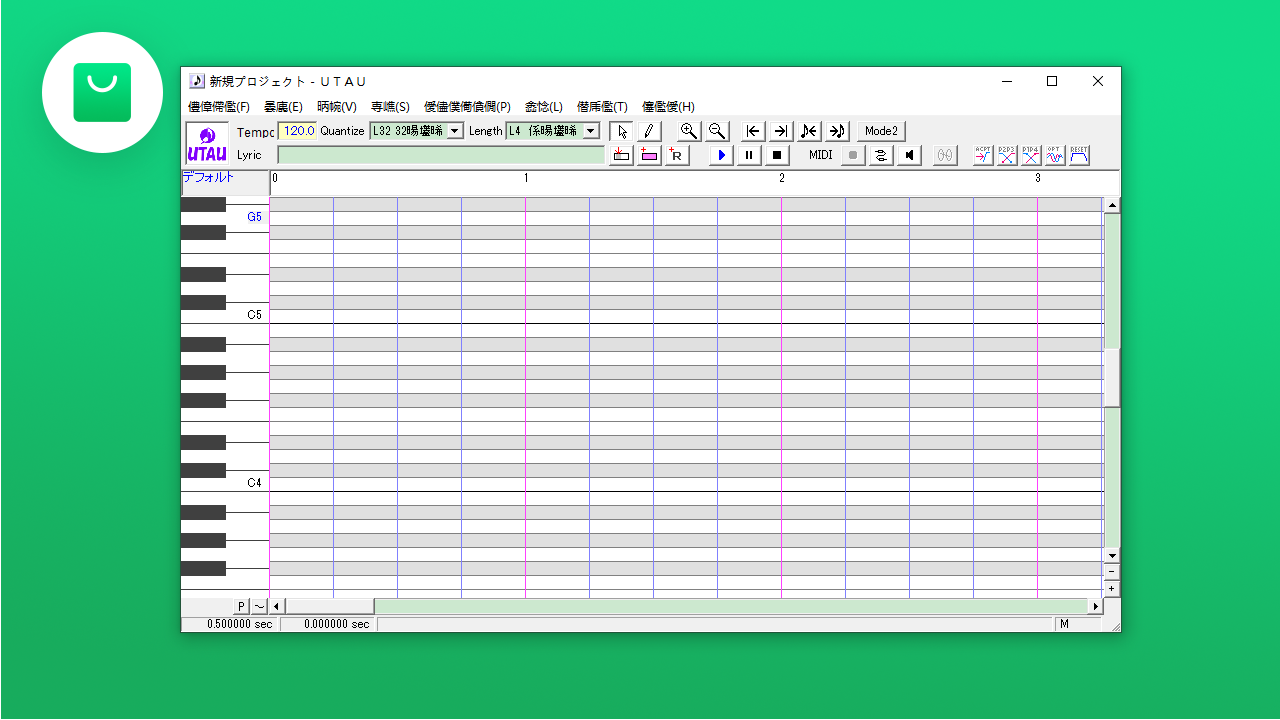The width and height of the screenshot is (1280, 720).
Task: Select the arrow pointer tool
Action: (621, 131)
